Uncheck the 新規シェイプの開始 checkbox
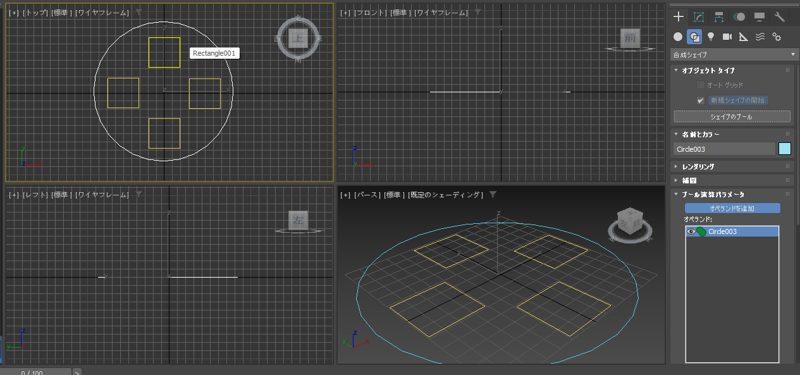The height and width of the screenshot is (375, 800). [x=701, y=101]
